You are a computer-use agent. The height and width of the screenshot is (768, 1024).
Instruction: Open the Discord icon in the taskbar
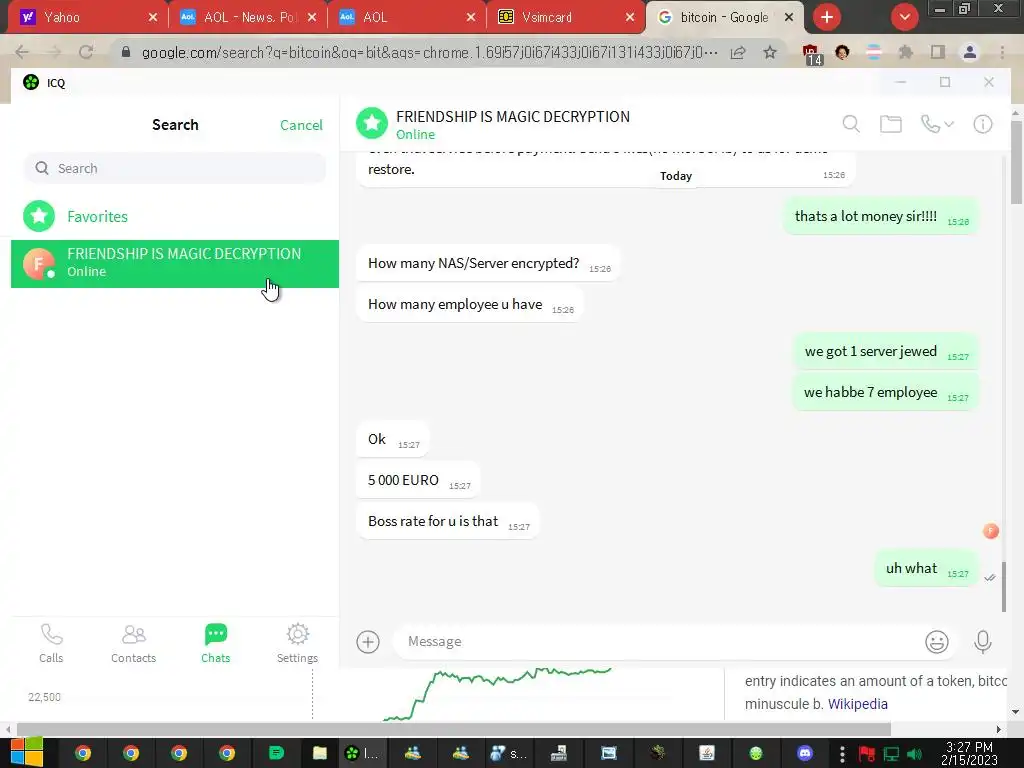tap(805, 753)
